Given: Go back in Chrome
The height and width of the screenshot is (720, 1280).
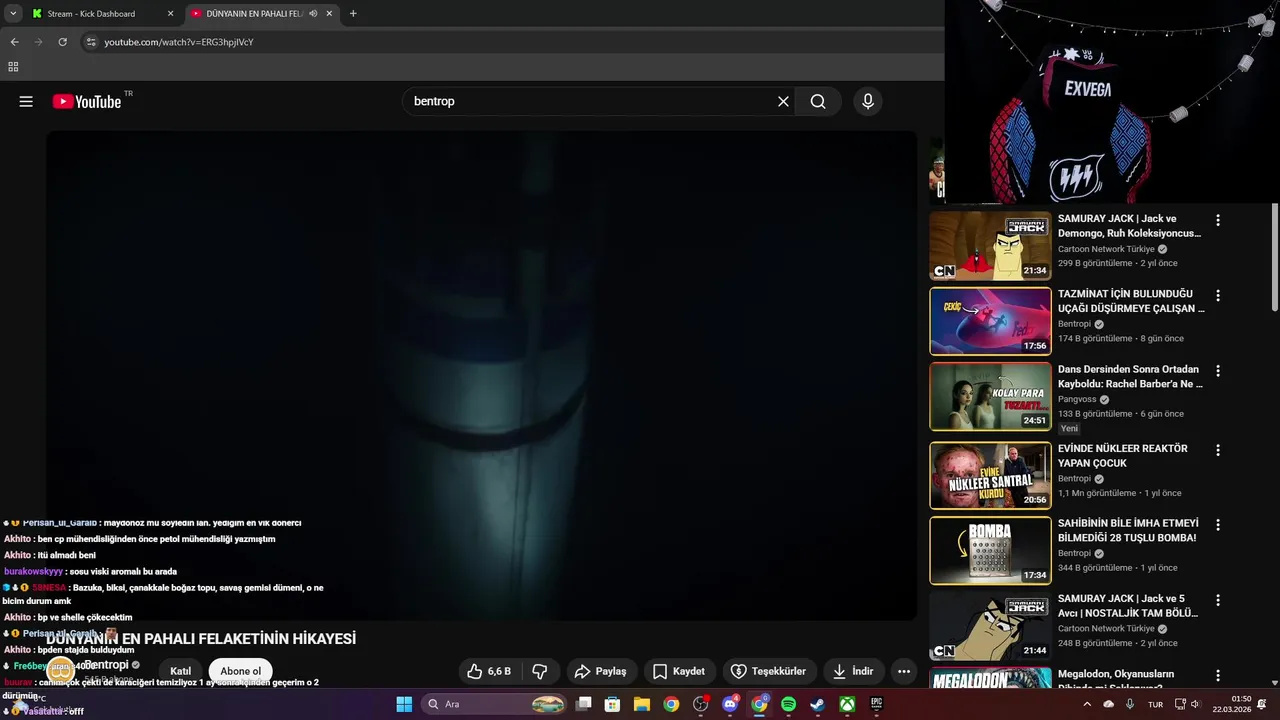Looking at the screenshot, I should pos(14,42).
